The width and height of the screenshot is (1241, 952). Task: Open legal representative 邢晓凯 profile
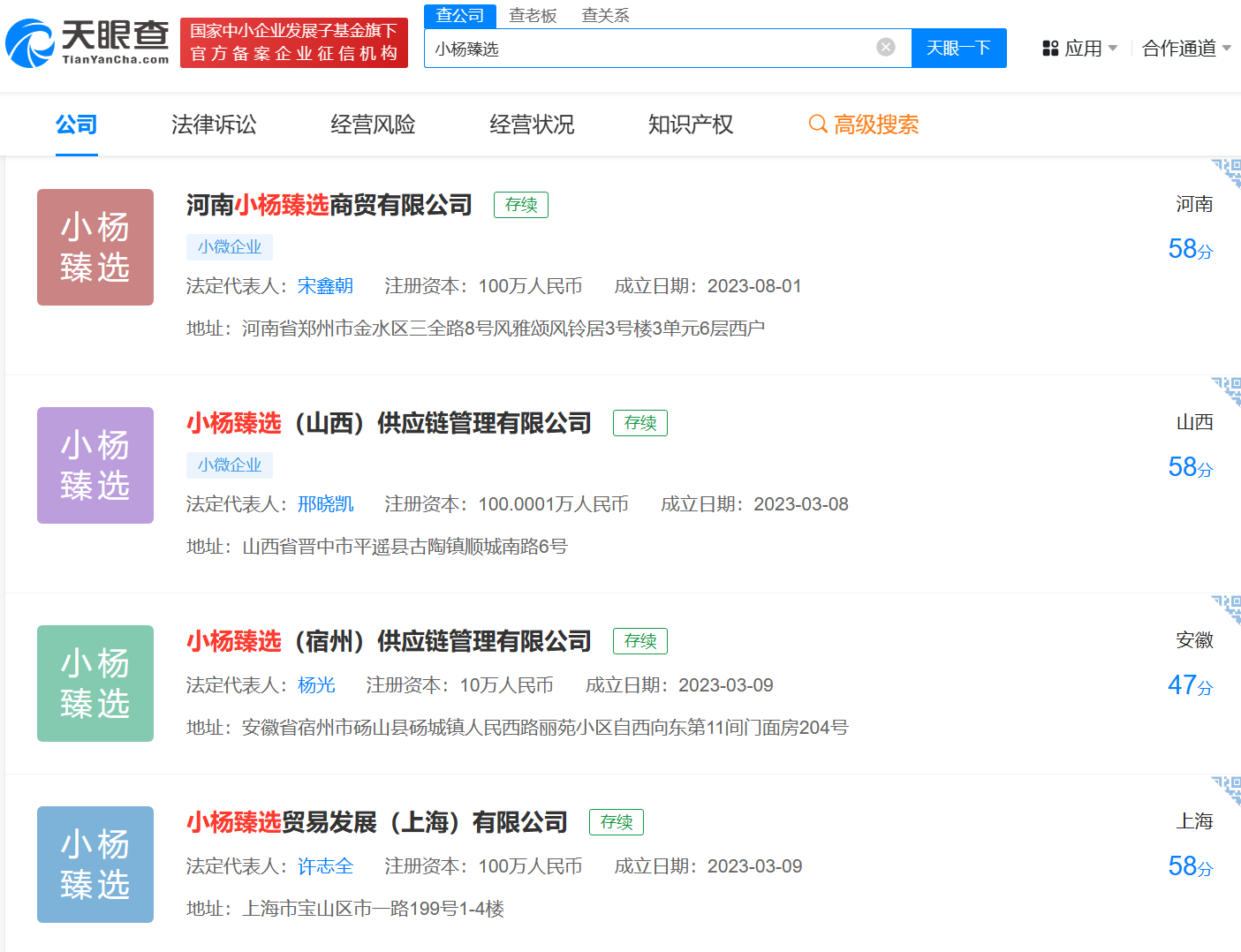(325, 504)
